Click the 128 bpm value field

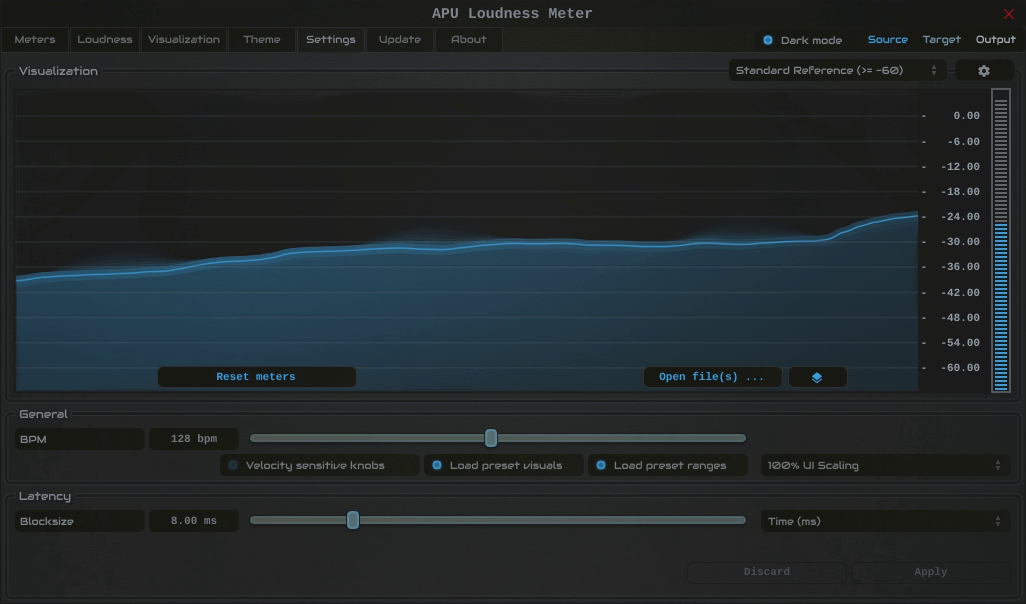click(x=194, y=438)
